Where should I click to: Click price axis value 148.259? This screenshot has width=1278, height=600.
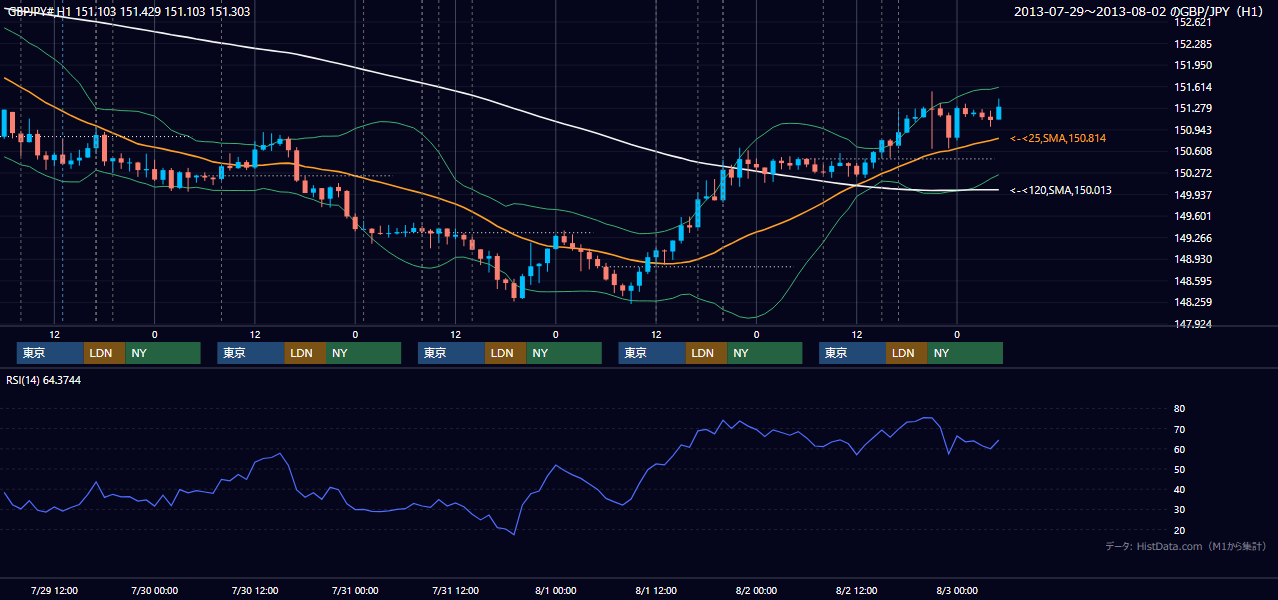point(1192,303)
